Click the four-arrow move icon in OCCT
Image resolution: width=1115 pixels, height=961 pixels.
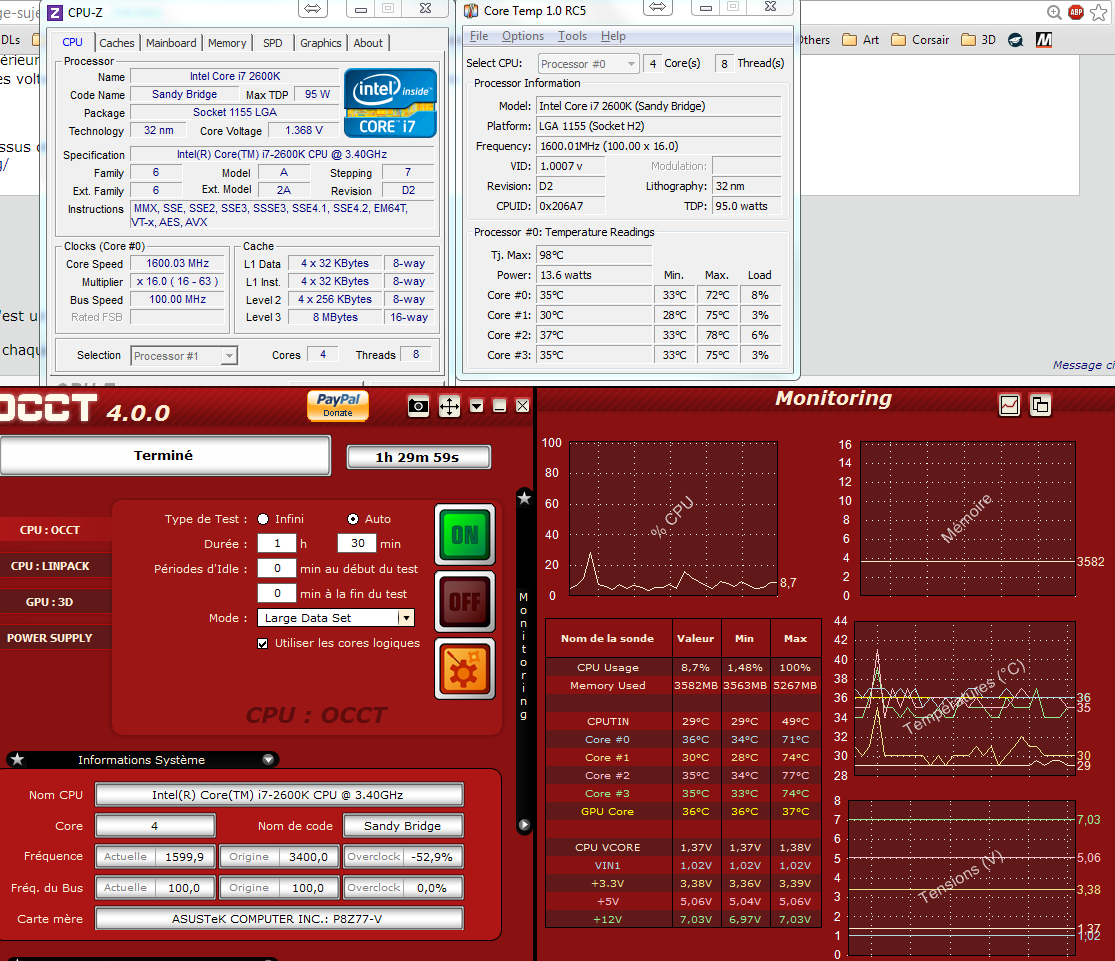(449, 406)
